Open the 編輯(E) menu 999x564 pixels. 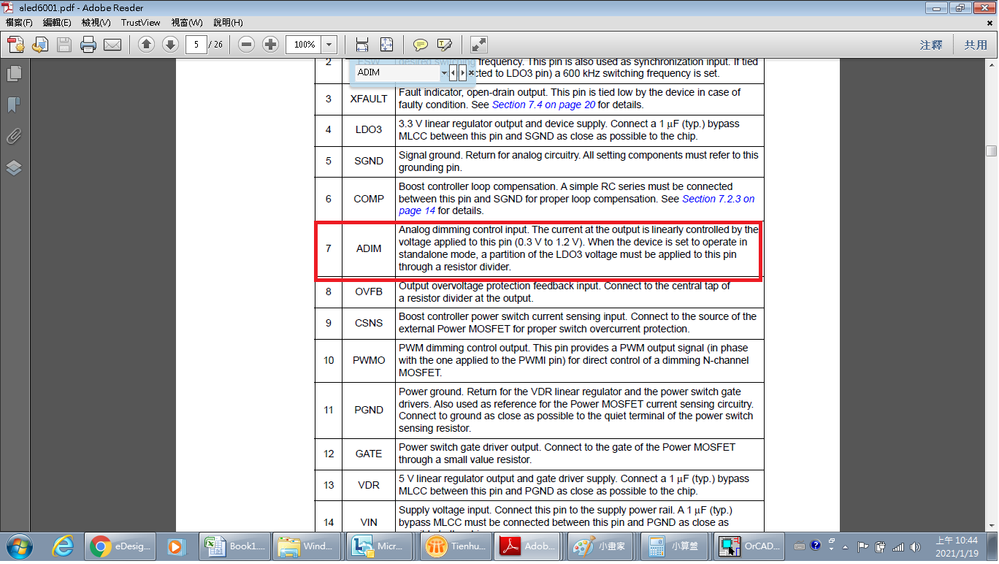click(57, 22)
